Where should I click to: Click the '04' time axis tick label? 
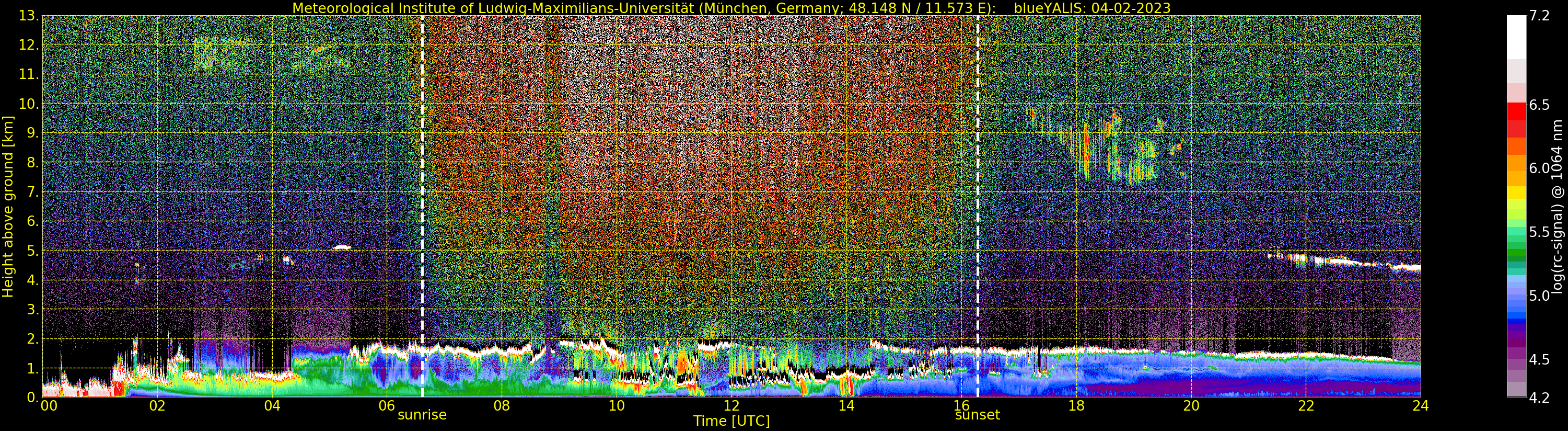(272, 405)
